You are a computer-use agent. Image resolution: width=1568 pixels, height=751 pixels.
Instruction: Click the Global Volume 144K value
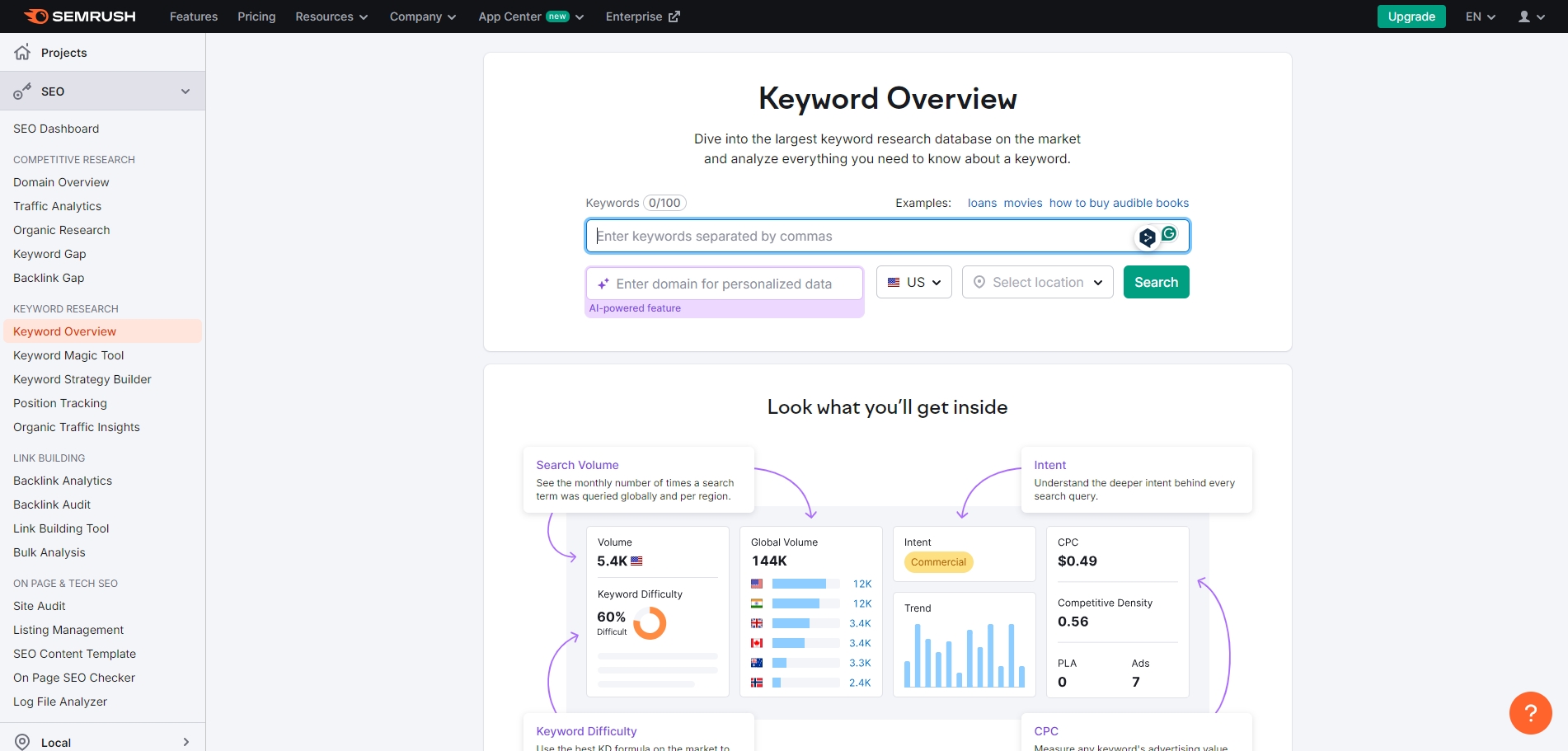coord(769,561)
